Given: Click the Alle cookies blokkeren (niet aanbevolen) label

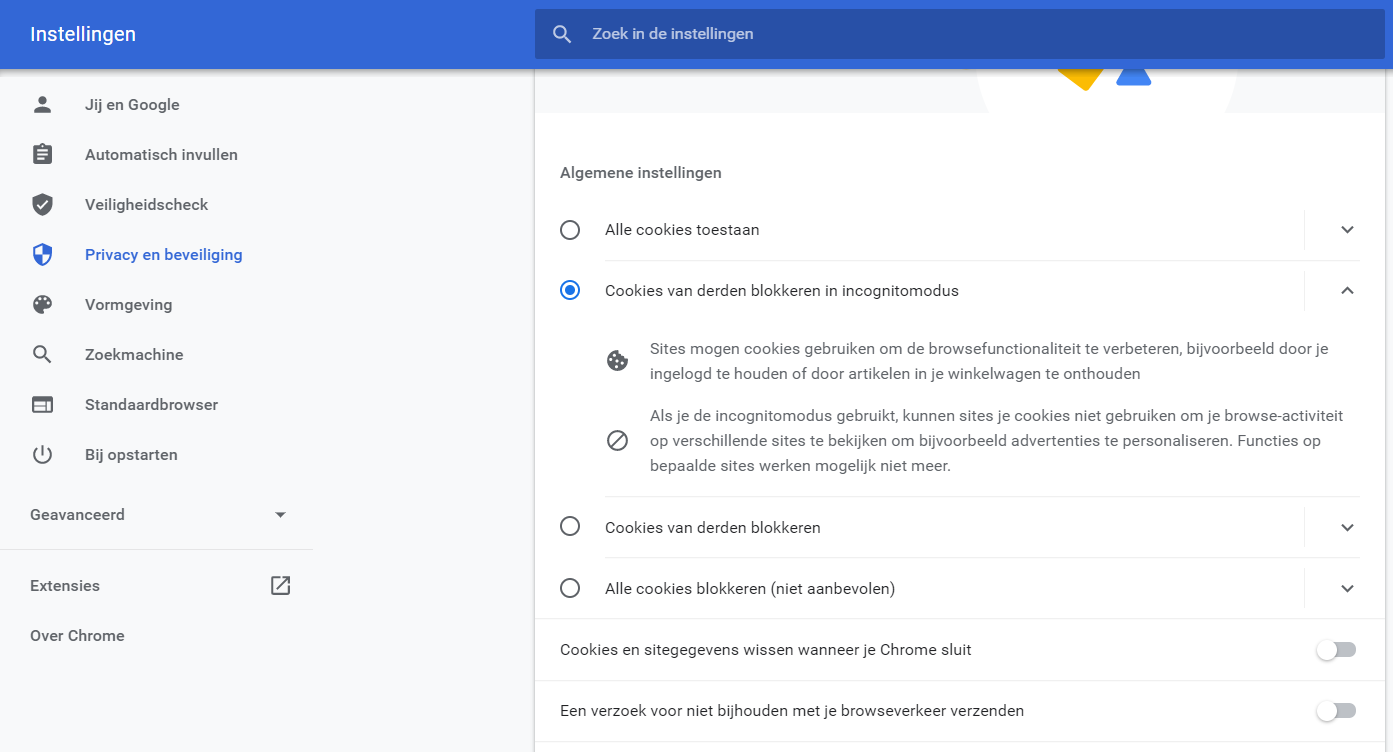Looking at the screenshot, I should click(x=750, y=588).
